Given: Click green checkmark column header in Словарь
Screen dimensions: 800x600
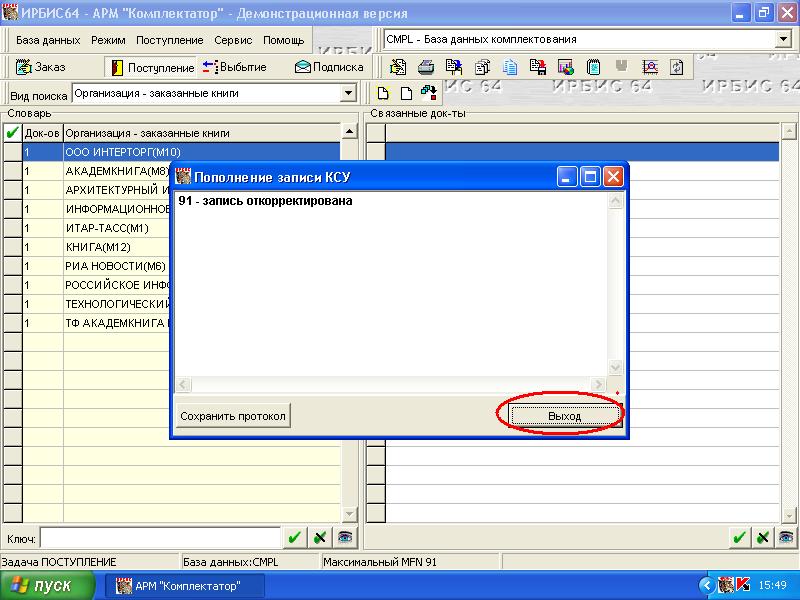Looking at the screenshot, I should [x=12, y=132].
